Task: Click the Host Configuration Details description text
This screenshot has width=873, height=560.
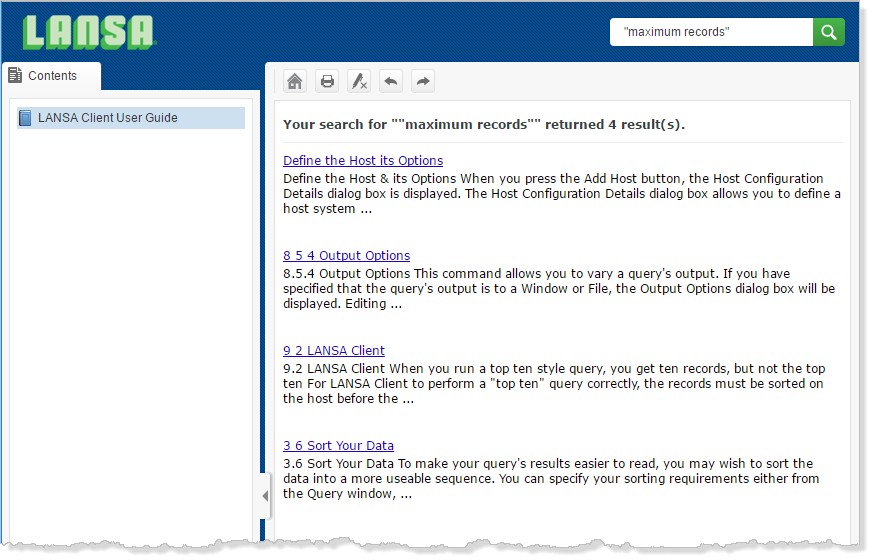Action: [562, 194]
